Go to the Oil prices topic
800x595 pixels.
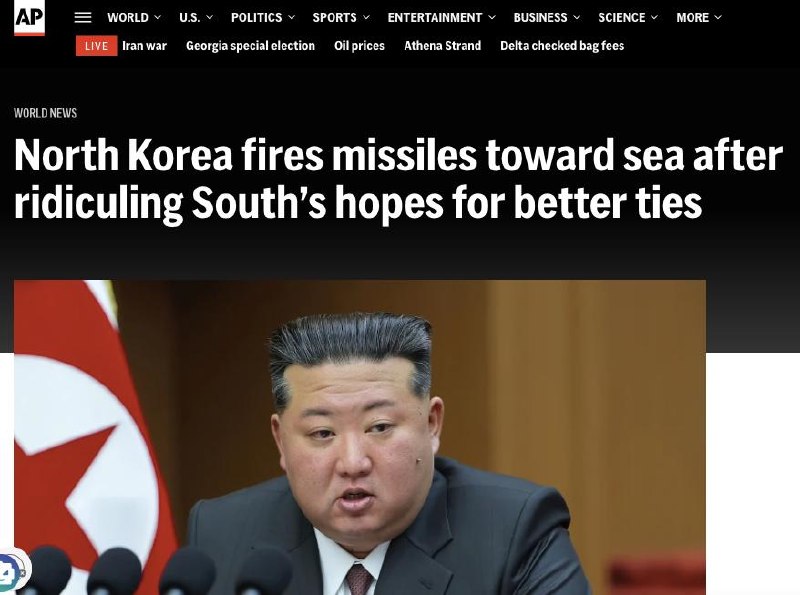359,46
